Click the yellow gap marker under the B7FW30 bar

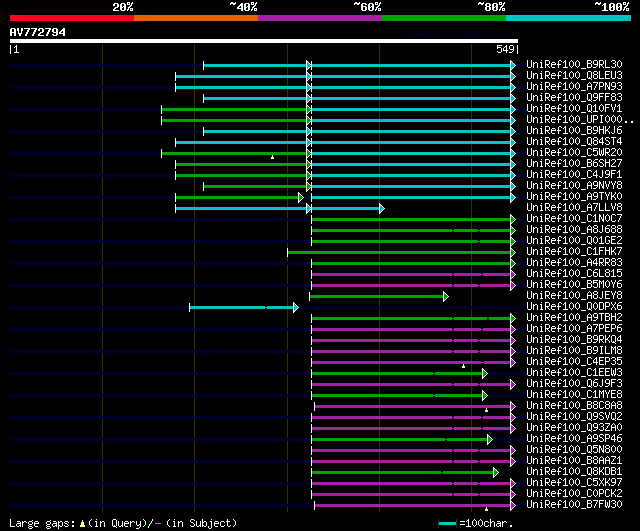(486, 509)
